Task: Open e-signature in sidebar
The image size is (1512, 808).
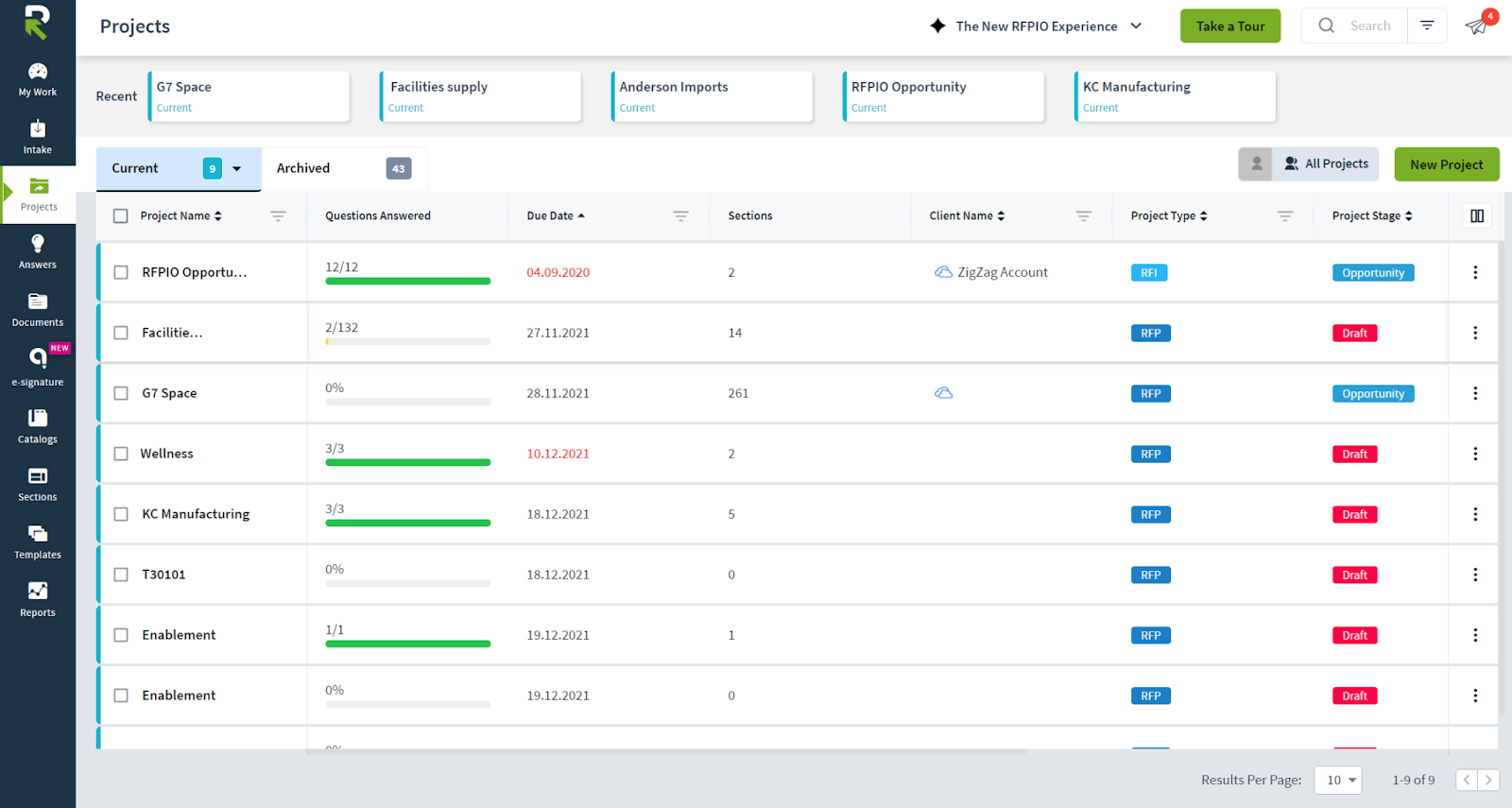Action: [38, 369]
